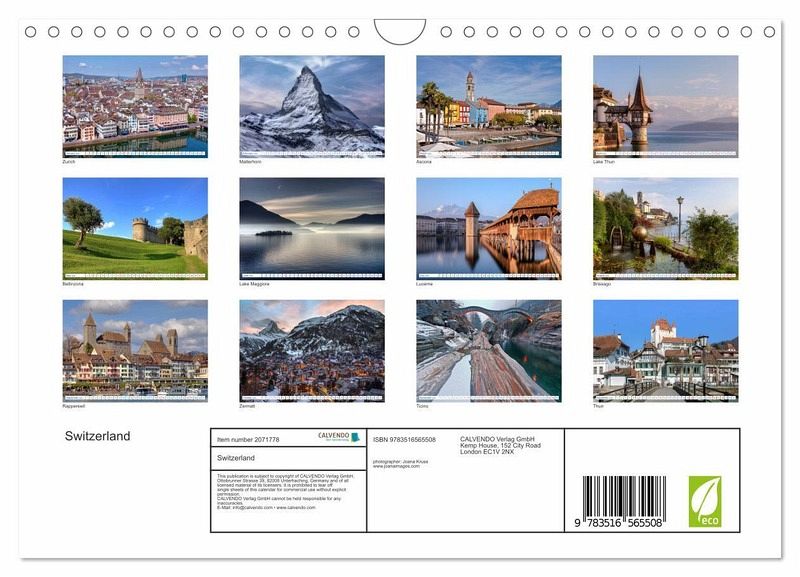Select the Thun old town photo
The image size is (800, 577).
(665, 350)
